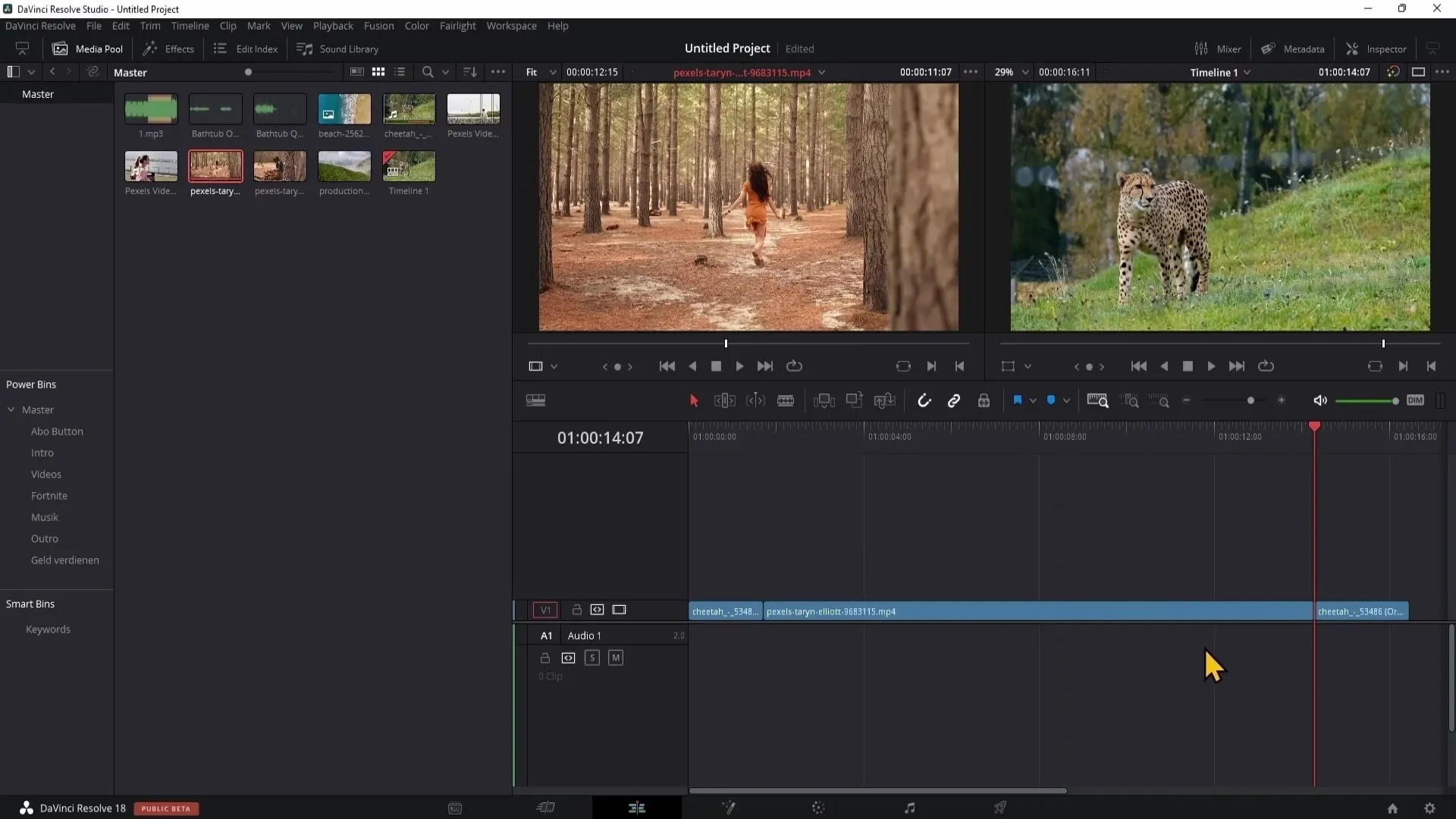Click the Fusion tab in the menu bar
1456x819 pixels.
pyautogui.click(x=378, y=25)
